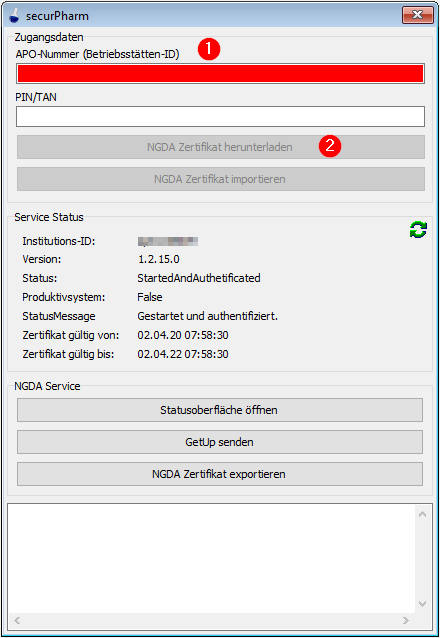Click the PIN/TAN input field
This screenshot has width=440, height=638.
click(220, 117)
